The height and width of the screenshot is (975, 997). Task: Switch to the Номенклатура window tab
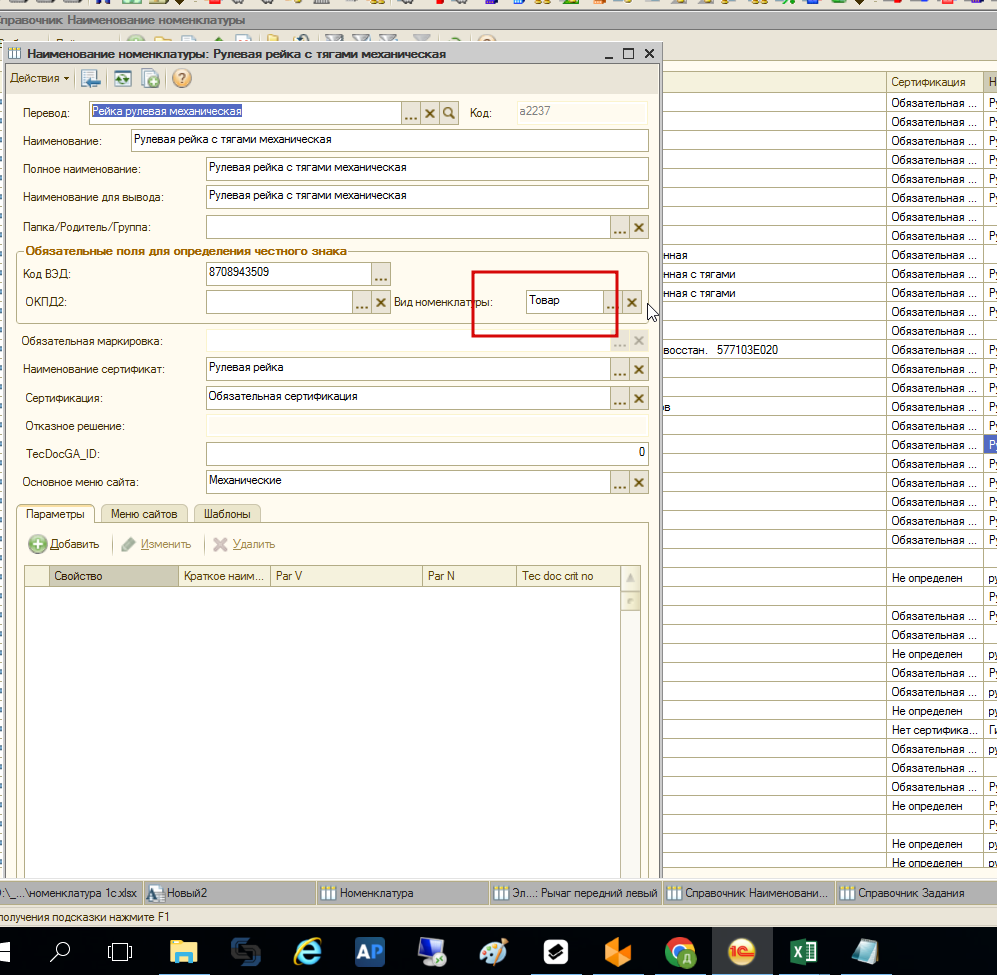(x=375, y=893)
